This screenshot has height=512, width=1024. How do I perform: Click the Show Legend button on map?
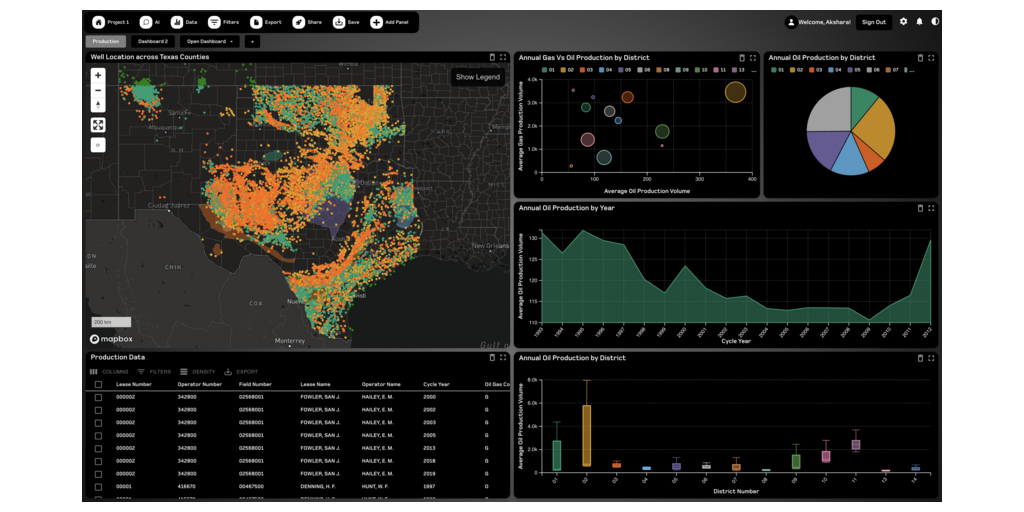point(478,77)
